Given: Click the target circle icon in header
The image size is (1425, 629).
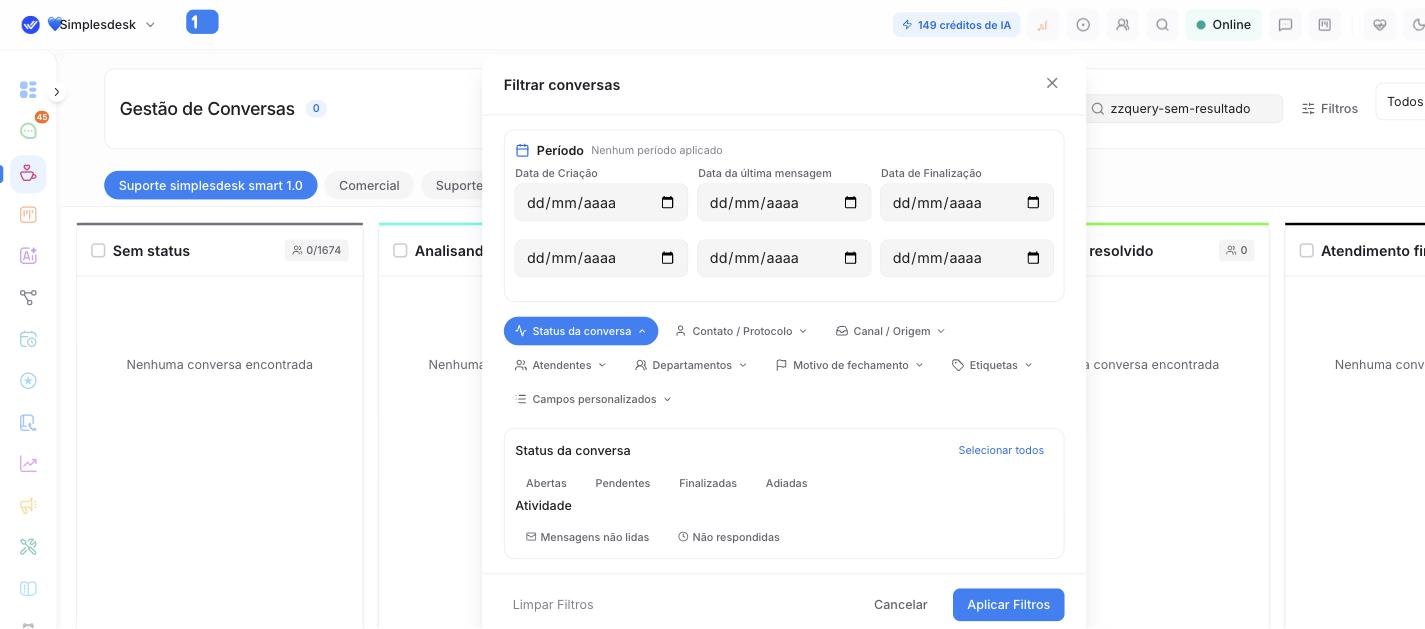Looking at the screenshot, I should pyautogui.click(x=1083, y=25).
